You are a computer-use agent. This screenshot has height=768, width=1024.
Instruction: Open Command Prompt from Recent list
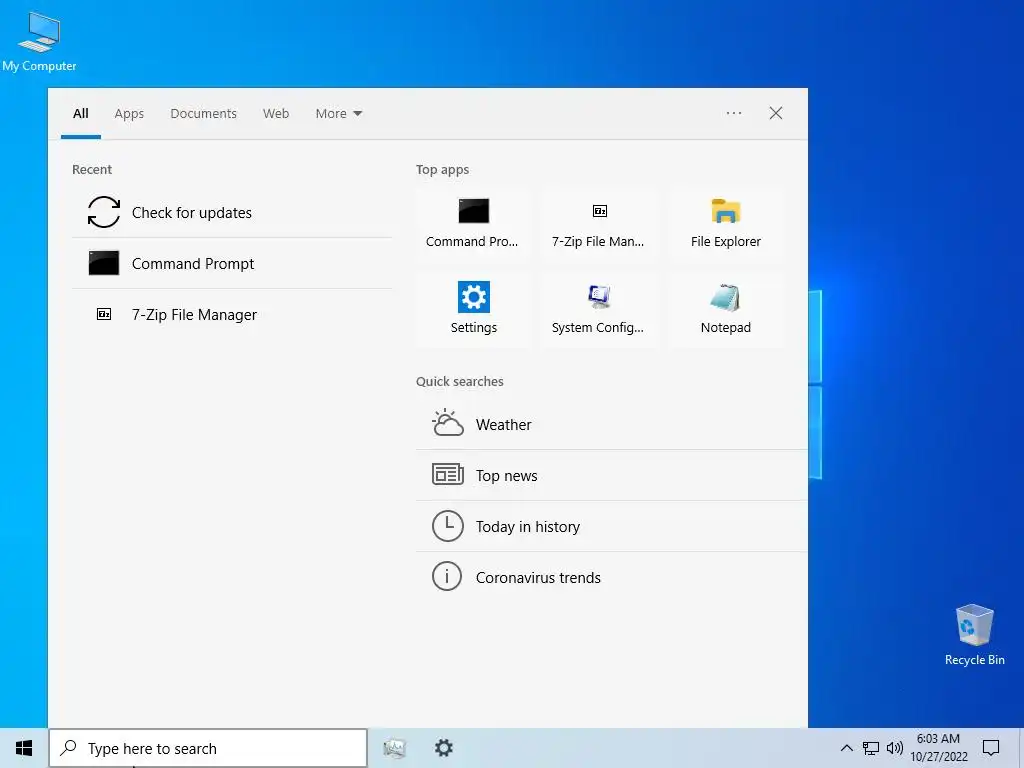pos(232,263)
